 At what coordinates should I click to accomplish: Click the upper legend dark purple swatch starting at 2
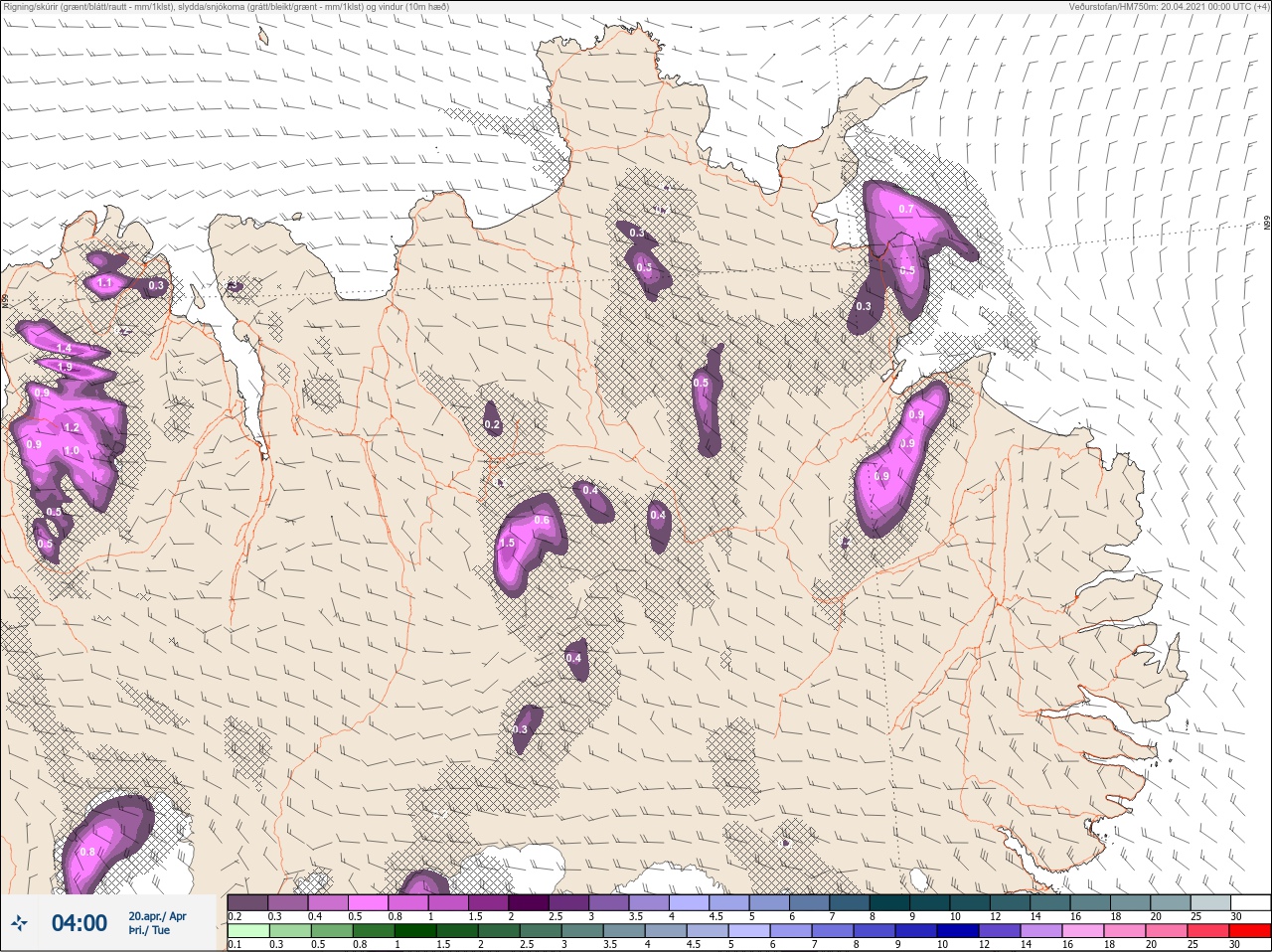529,902
